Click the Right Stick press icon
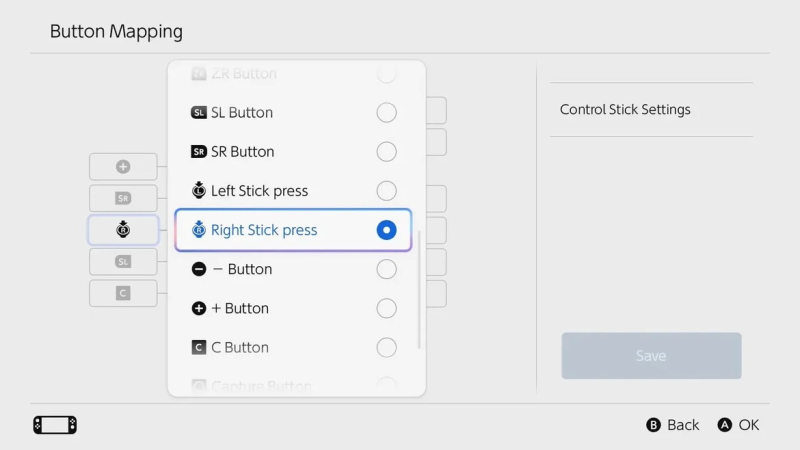Image resolution: width=800 pixels, height=450 pixels. [x=198, y=230]
